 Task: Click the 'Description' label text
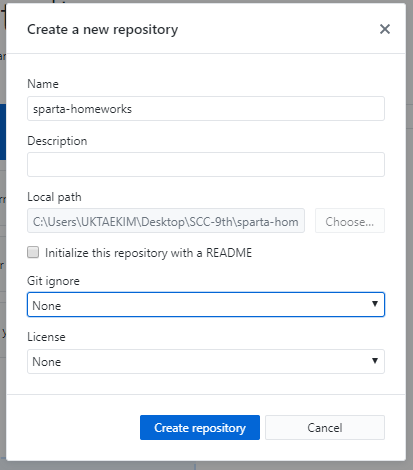(x=57, y=141)
